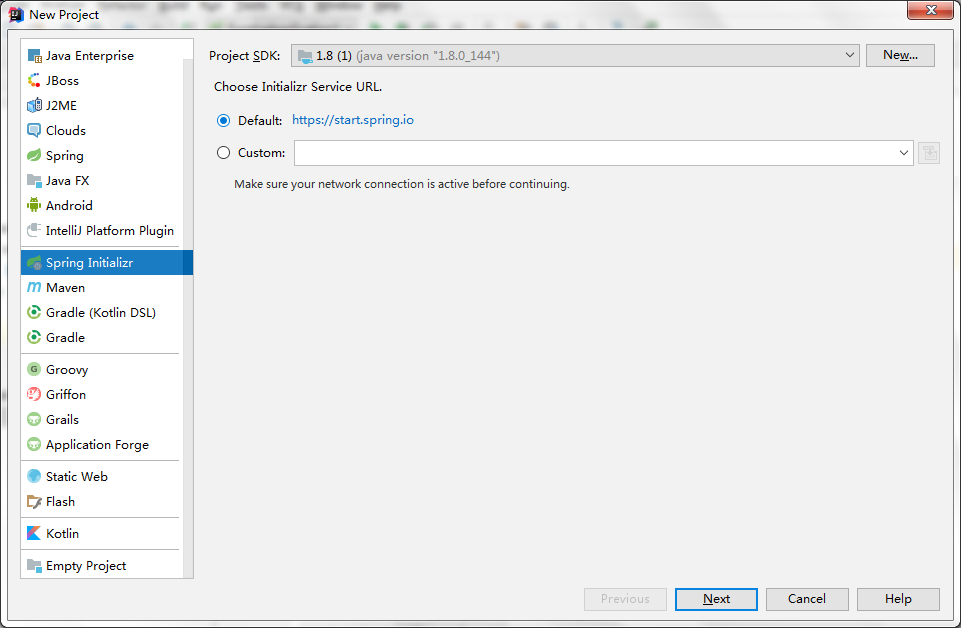Click the Griffon red icon
The image size is (961, 628).
(34, 395)
